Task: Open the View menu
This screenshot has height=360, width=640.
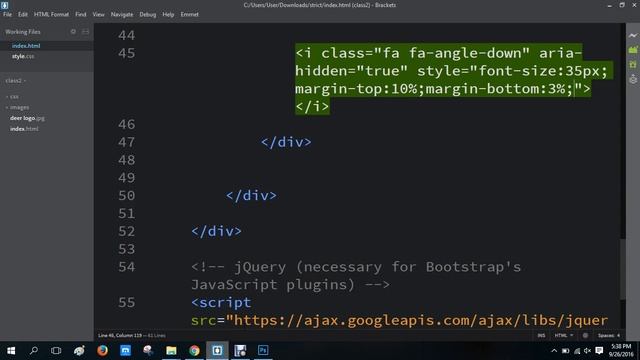Action: (98, 14)
